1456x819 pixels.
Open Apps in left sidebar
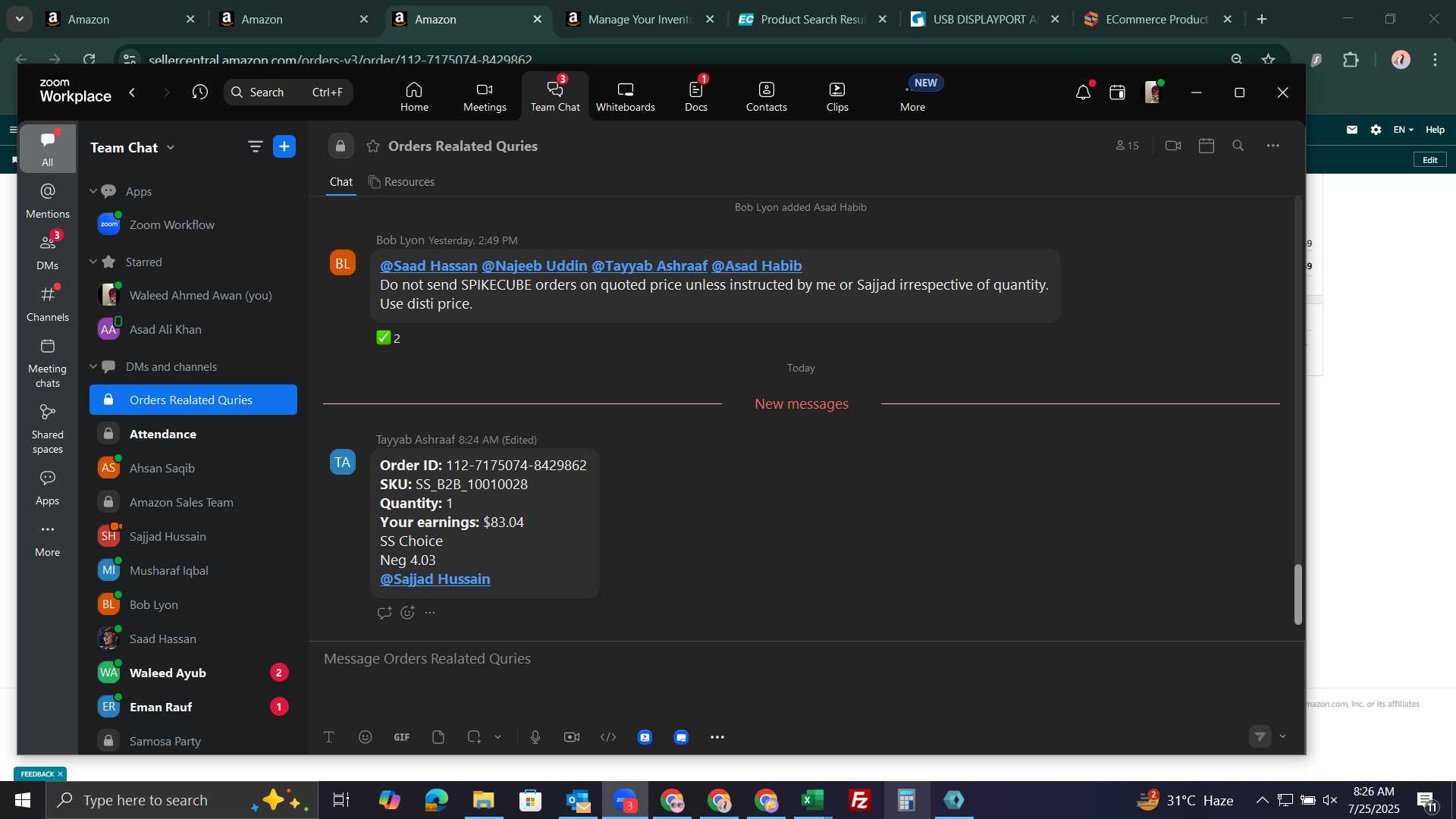point(48,488)
